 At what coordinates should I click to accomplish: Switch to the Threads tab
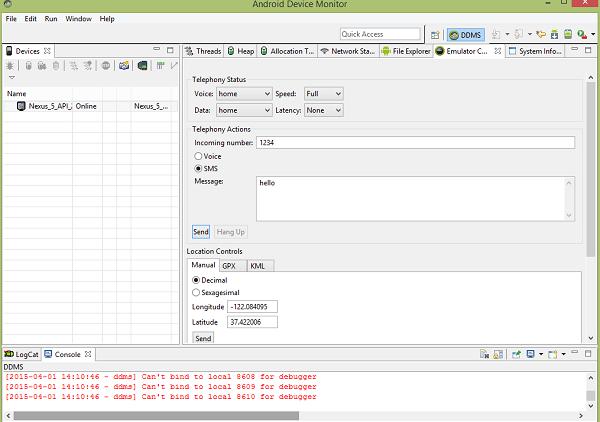[203, 51]
